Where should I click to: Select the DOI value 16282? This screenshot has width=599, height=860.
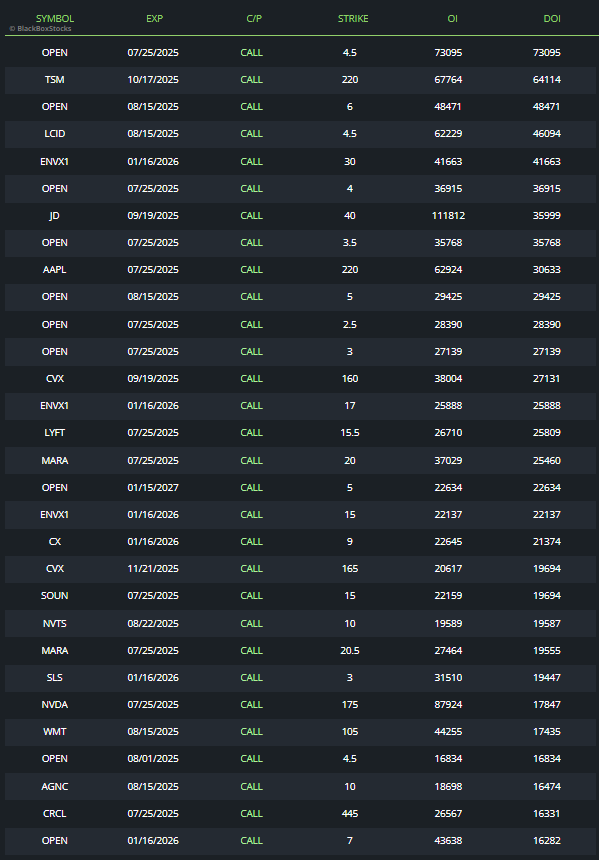coord(547,840)
